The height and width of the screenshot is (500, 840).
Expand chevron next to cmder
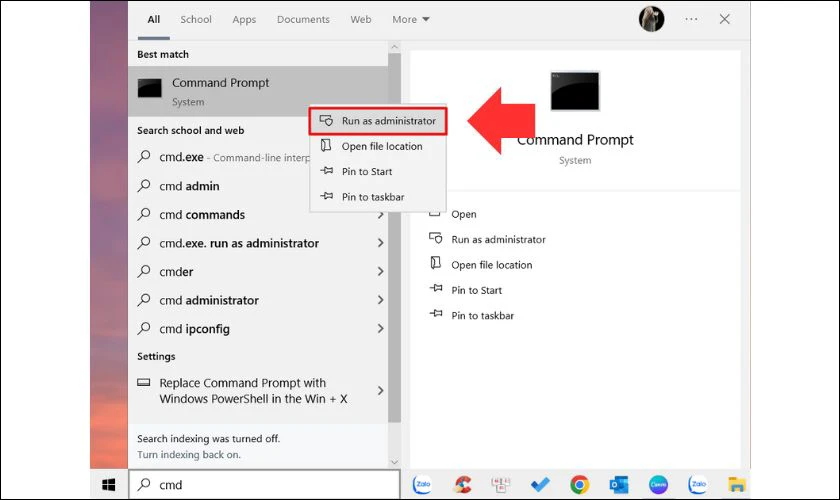tap(380, 272)
